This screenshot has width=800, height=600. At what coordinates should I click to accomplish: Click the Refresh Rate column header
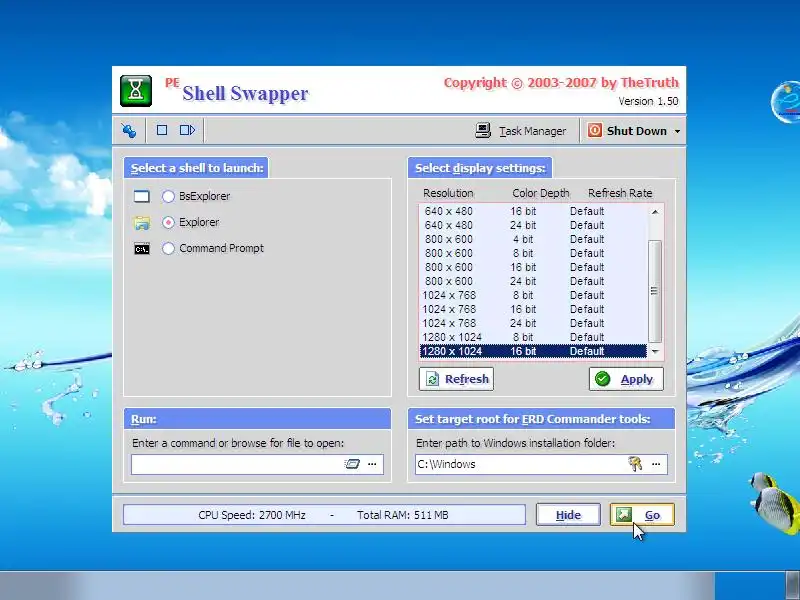(x=620, y=193)
